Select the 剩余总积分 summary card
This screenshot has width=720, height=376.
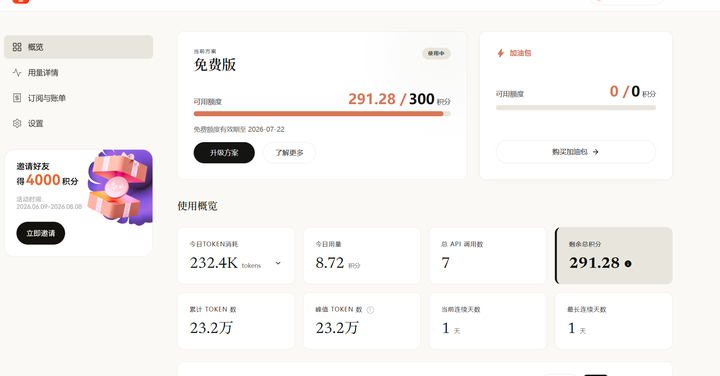pos(614,256)
